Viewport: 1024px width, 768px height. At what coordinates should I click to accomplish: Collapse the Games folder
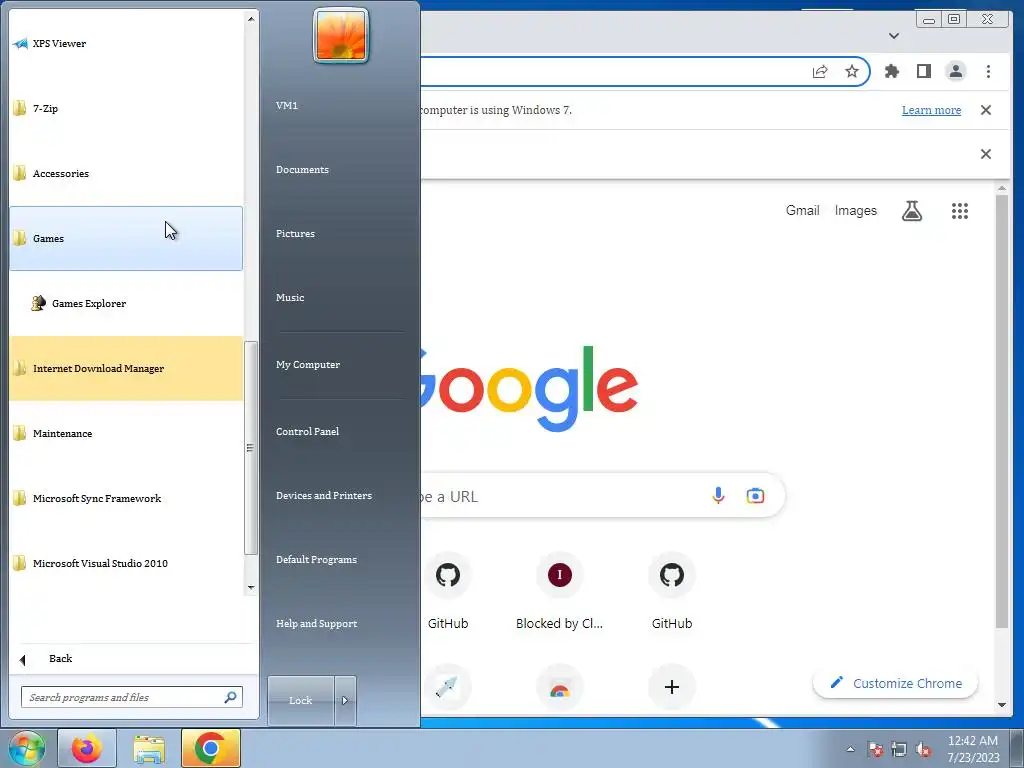pyautogui.click(x=125, y=238)
